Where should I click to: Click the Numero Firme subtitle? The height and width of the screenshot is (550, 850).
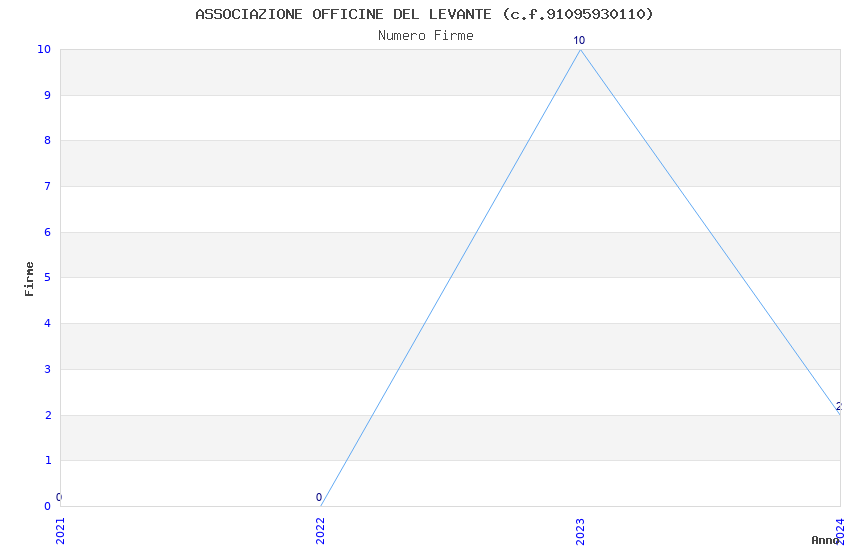pyautogui.click(x=426, y=36)
